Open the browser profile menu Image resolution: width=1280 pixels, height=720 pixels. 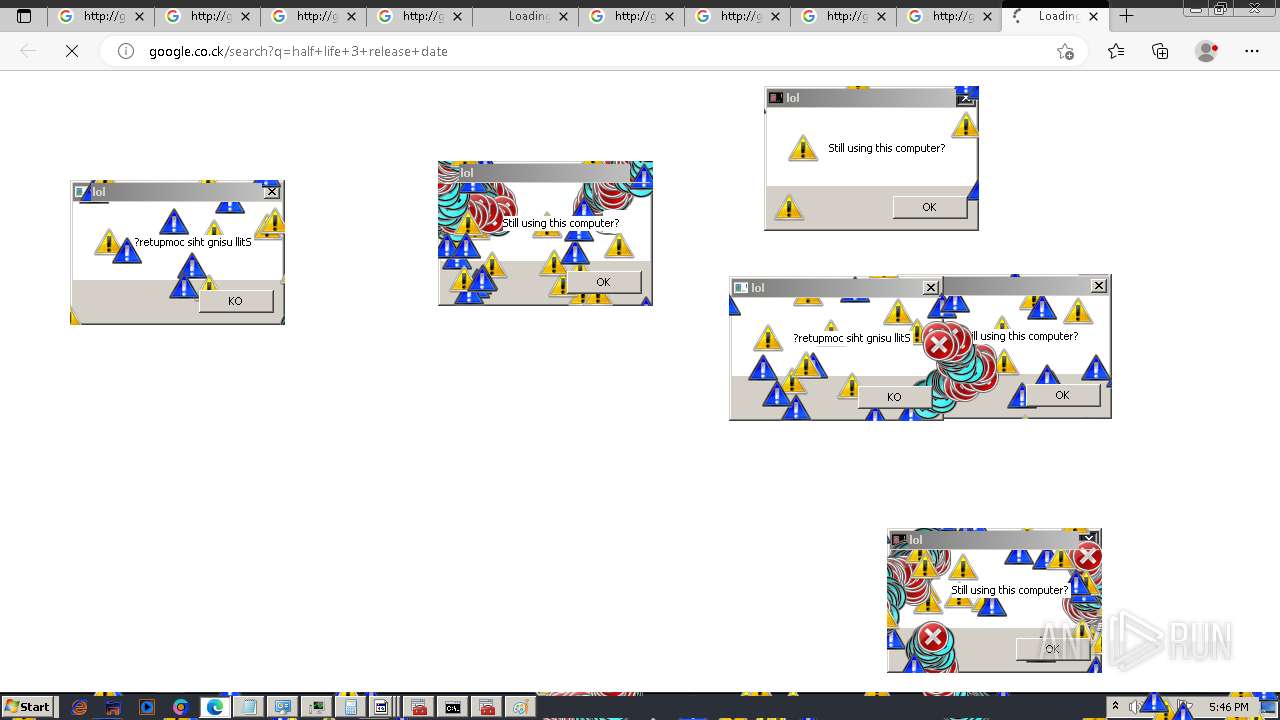tap(1207, 51)
